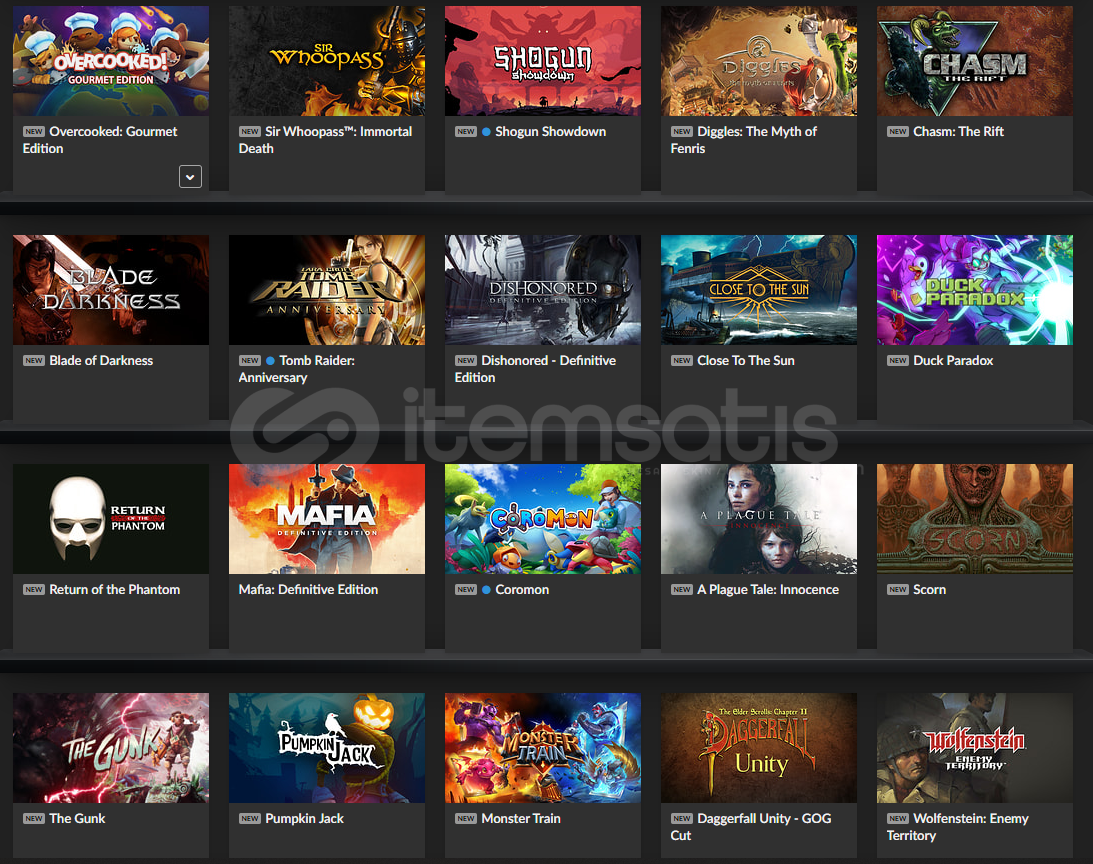Click the NEW badge beside Close To The Sun

[682, 361]
